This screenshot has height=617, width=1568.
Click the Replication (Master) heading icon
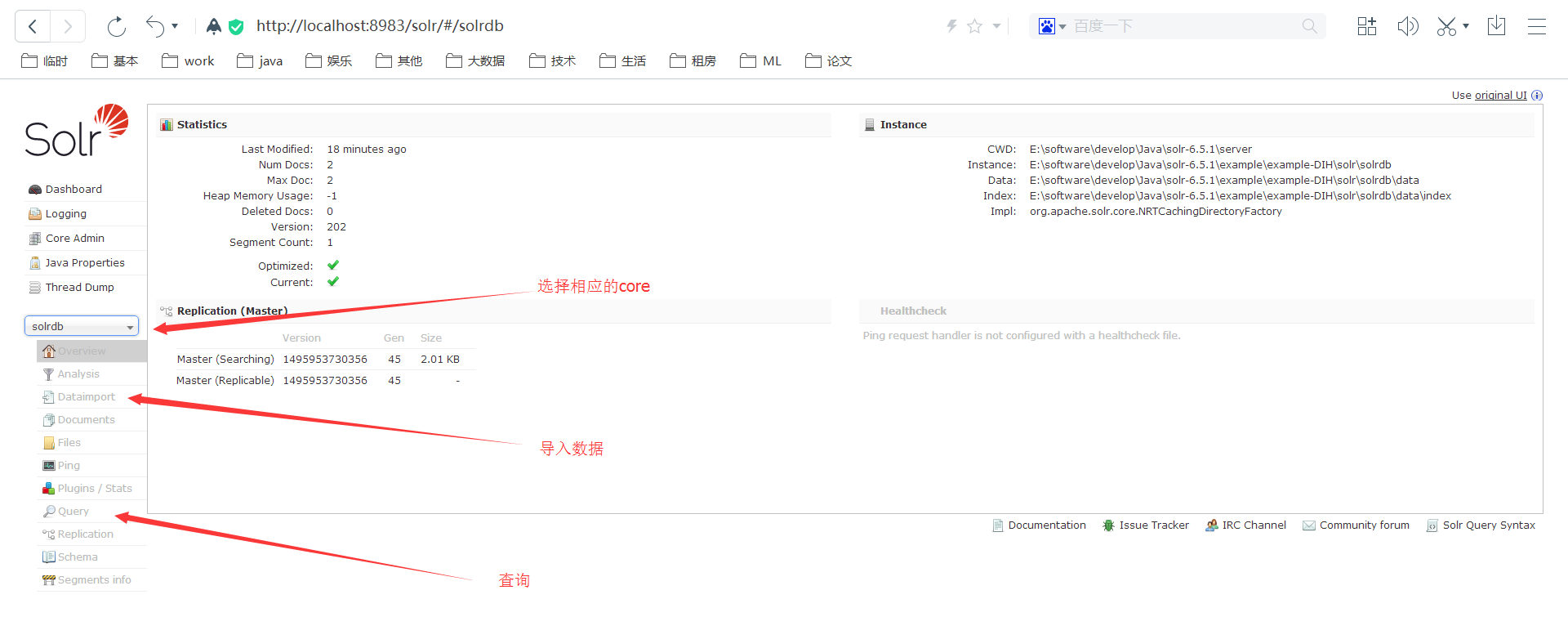pos(167,311)
